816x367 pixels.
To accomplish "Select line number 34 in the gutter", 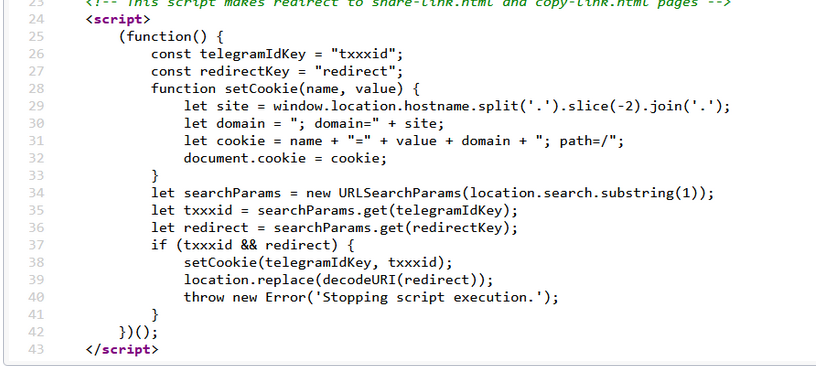I will coord(35,193).
